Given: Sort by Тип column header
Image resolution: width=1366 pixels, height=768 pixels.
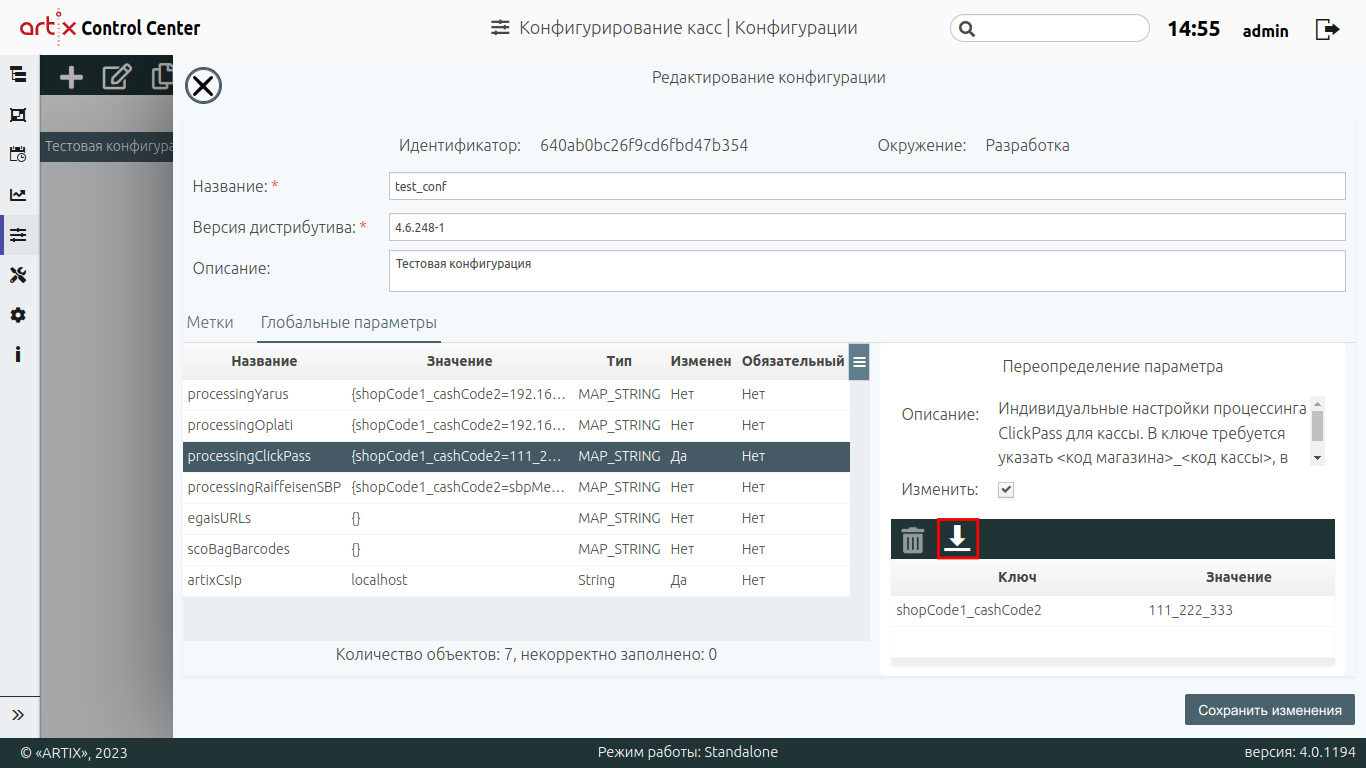Looking at the screenshot, I should [x=619, y=361].
